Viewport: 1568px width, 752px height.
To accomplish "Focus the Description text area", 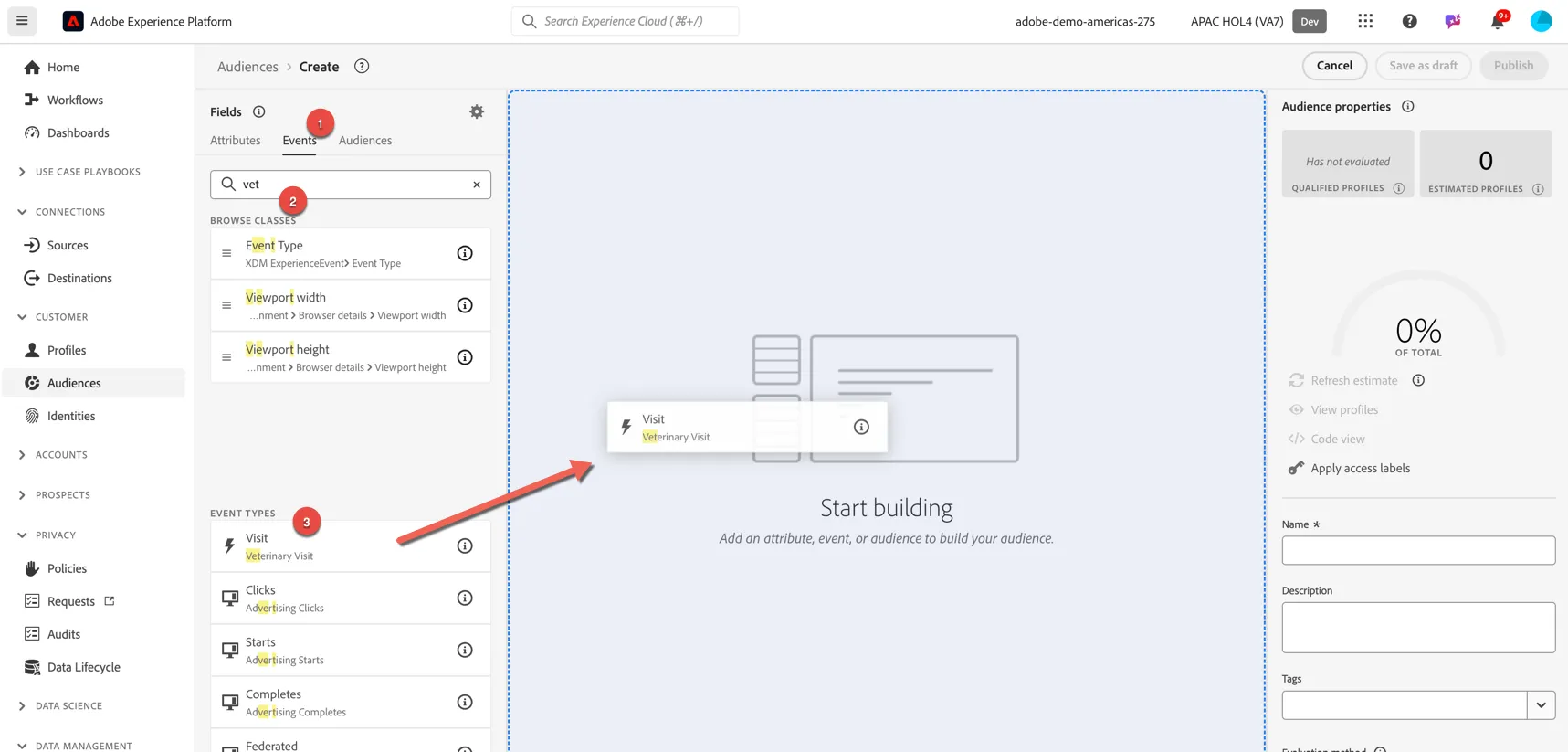I will (1418, 627).
